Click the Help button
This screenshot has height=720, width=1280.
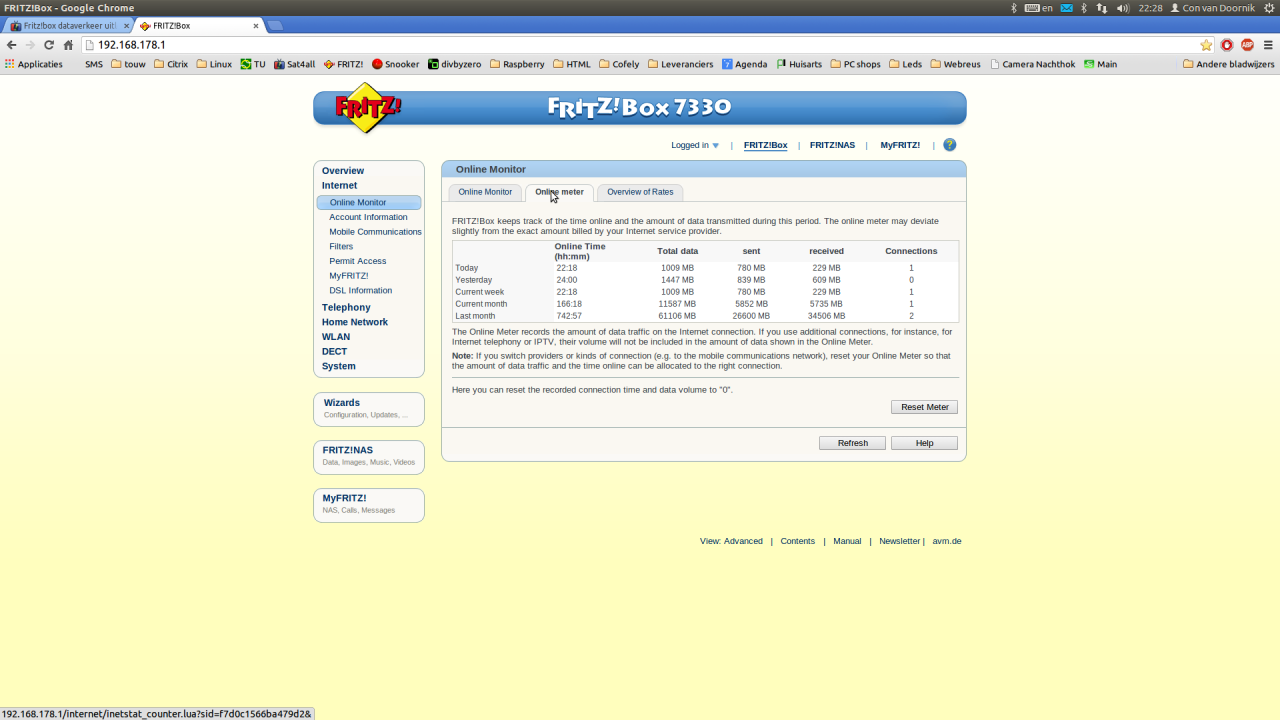pos(925,443)
